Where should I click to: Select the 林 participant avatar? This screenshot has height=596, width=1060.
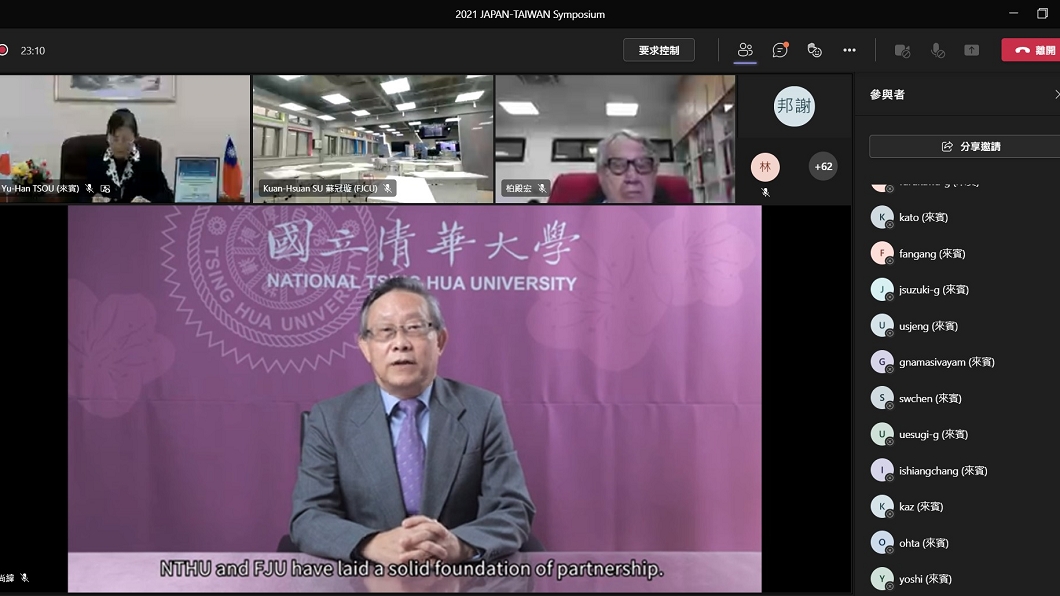pyautogui.click(x=765, y=167)
